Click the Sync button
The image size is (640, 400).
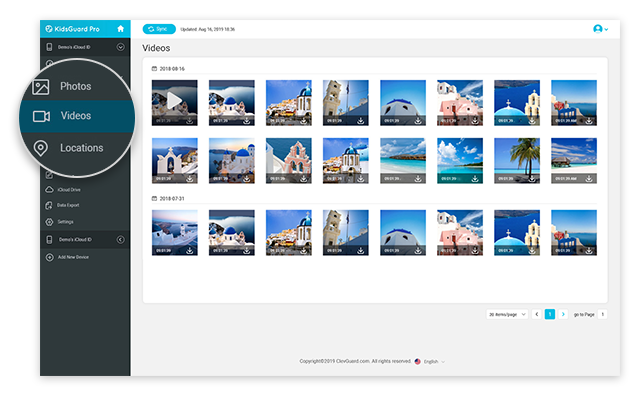[x=159, y=29]
